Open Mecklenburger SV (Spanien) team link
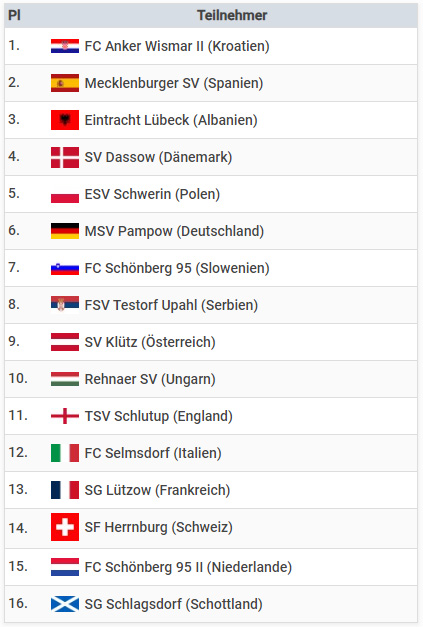 pyautogui.click(x=174, y=83)
